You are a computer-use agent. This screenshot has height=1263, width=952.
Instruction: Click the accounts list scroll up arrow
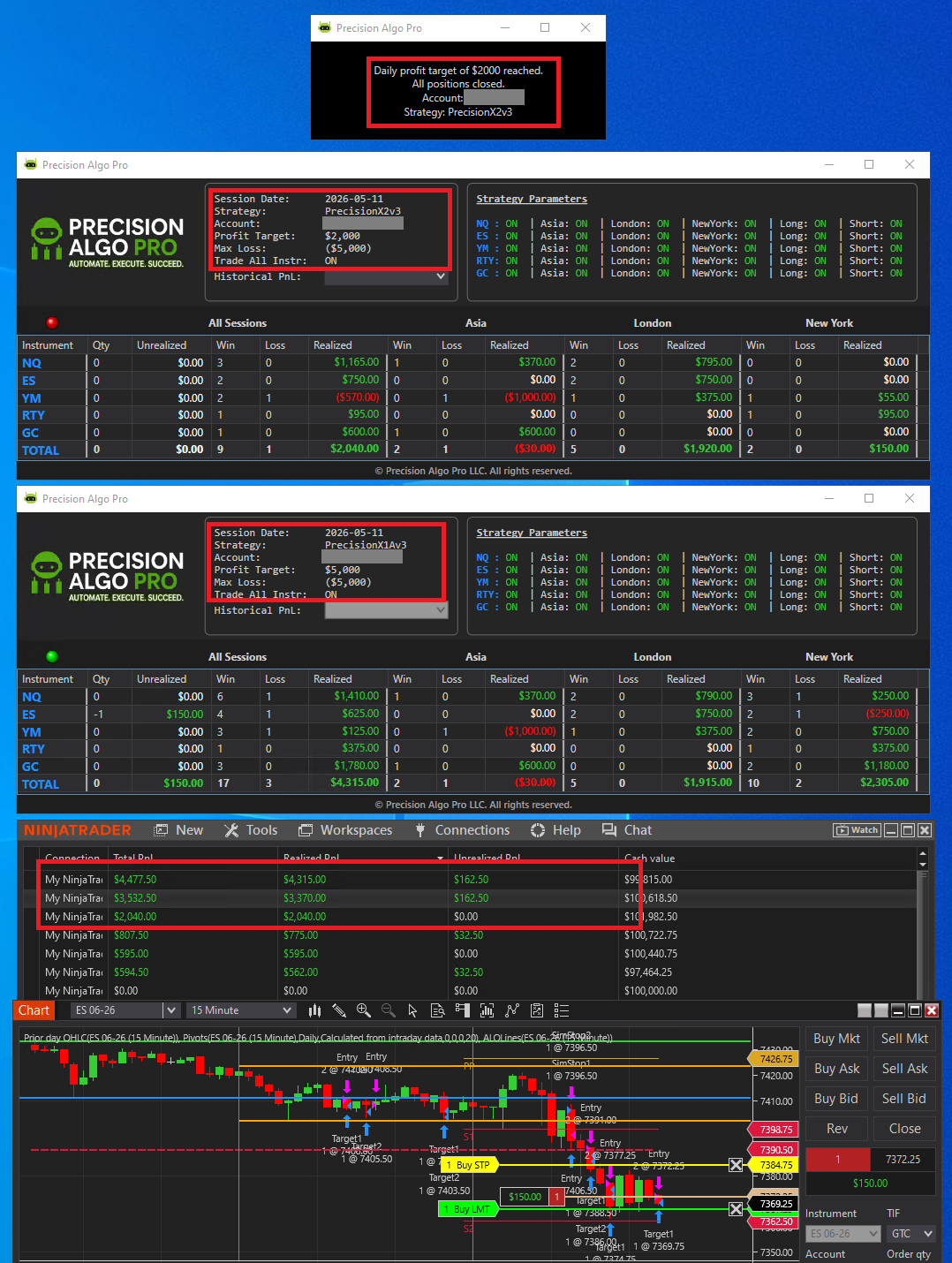coord(923,855)
